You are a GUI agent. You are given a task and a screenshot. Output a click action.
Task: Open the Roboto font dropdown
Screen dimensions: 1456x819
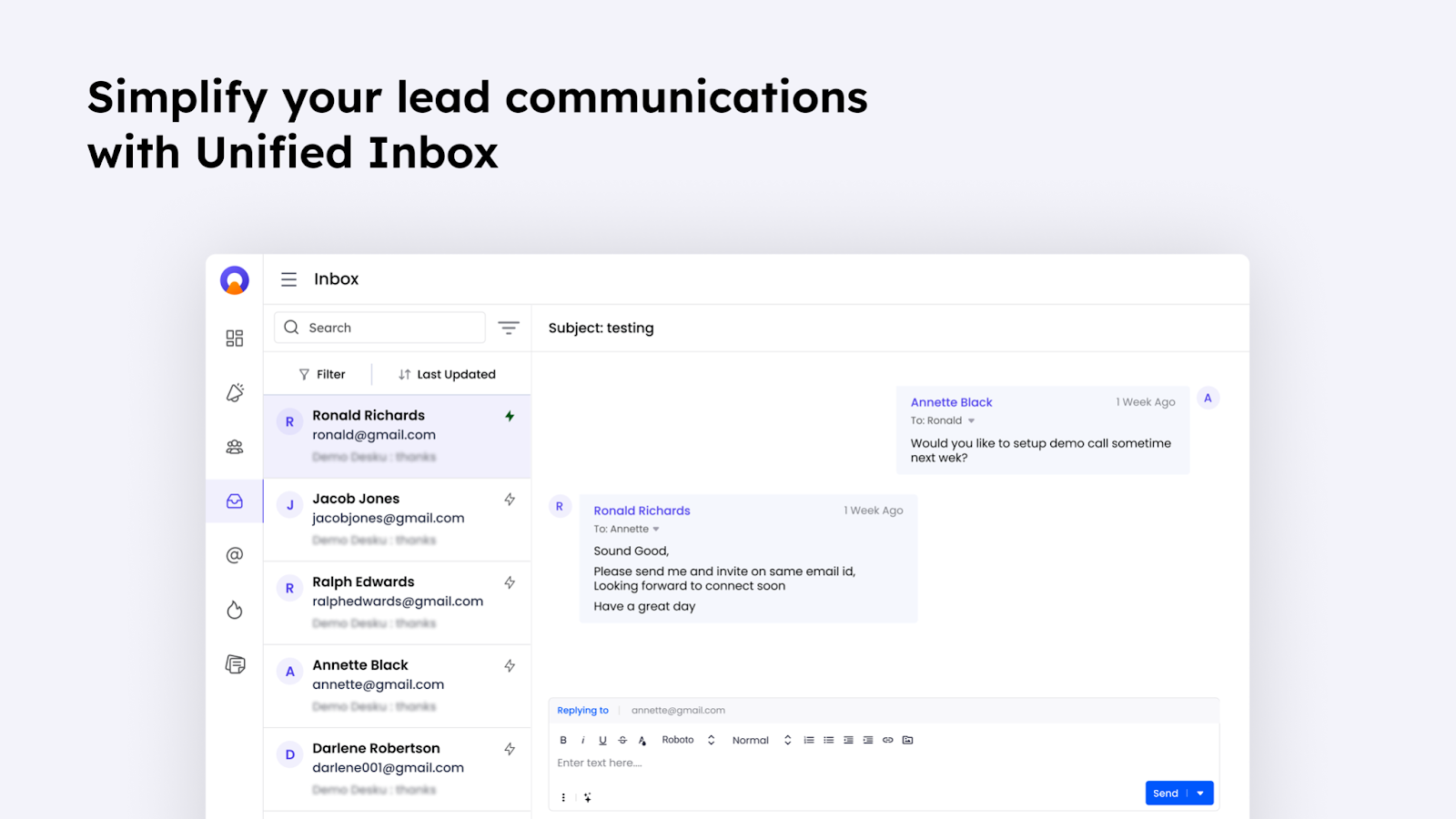pyautogui.click(x=689, y=740)
